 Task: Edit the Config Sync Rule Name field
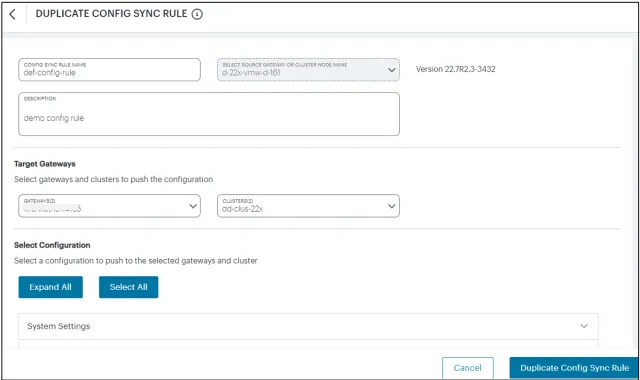[x=109, y=69]
